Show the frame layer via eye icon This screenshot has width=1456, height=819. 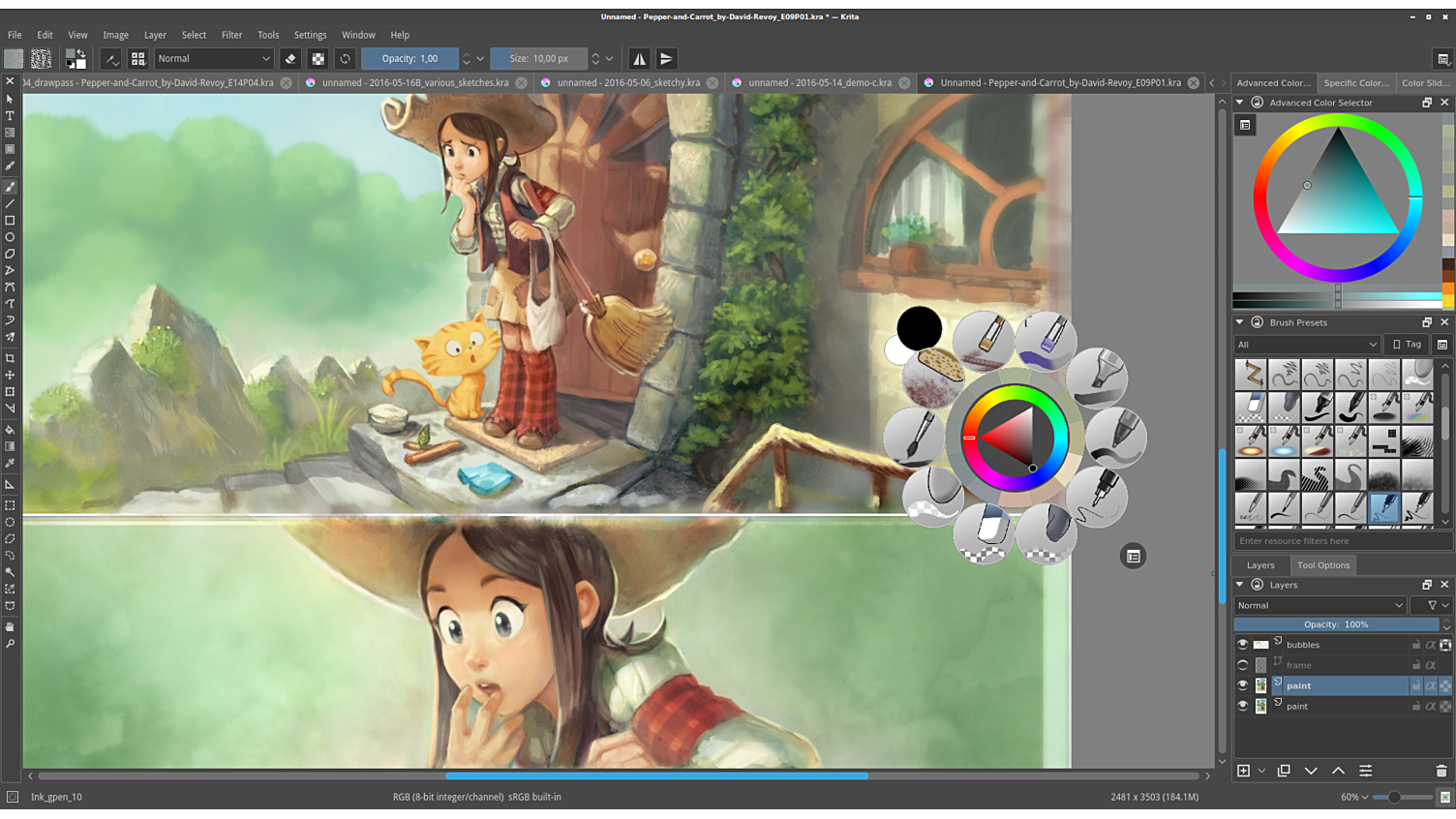(1242, 665)
